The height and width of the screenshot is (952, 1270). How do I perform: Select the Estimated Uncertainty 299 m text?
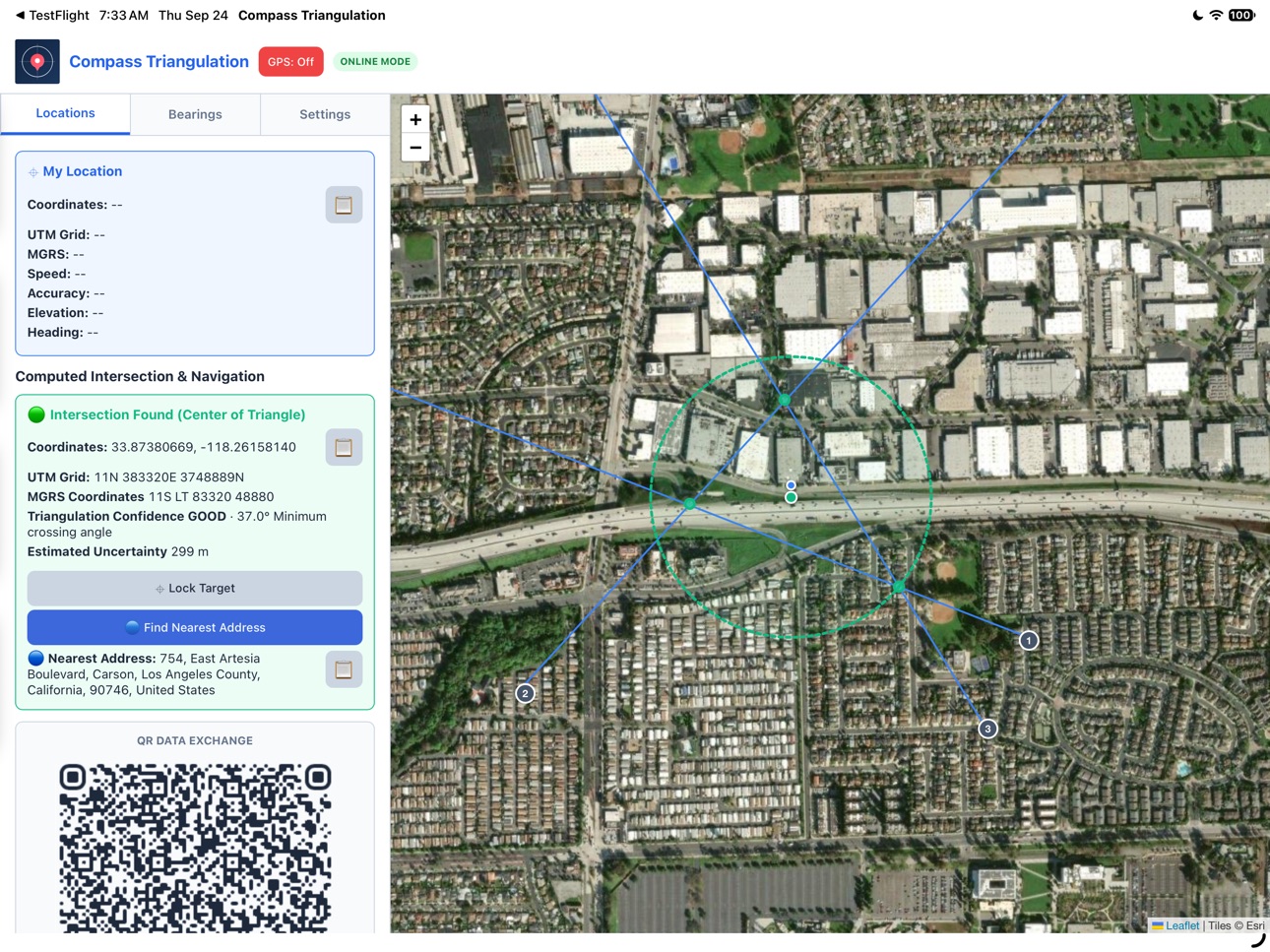click(118, 552)
